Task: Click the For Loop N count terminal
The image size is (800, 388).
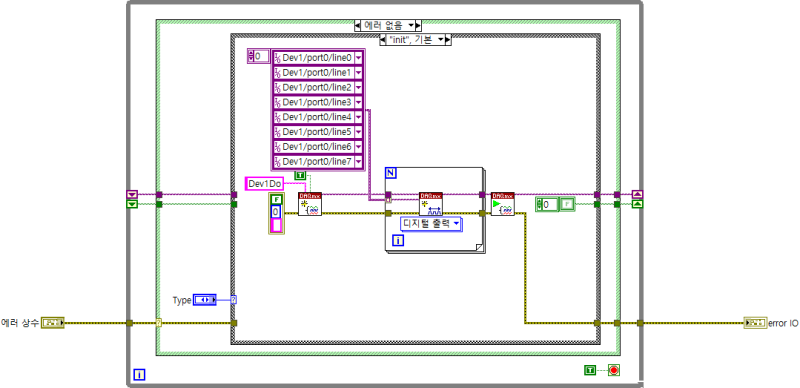Action: click(x=390, y=173)
